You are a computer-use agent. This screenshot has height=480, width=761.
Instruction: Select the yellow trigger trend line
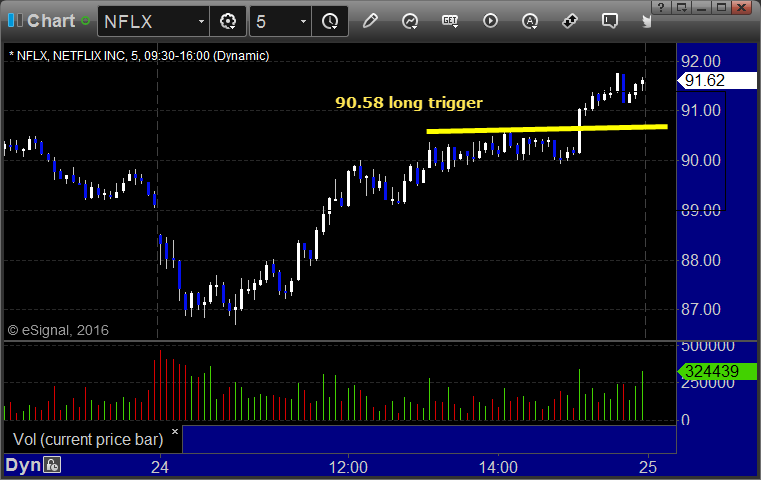click(547, 129)
